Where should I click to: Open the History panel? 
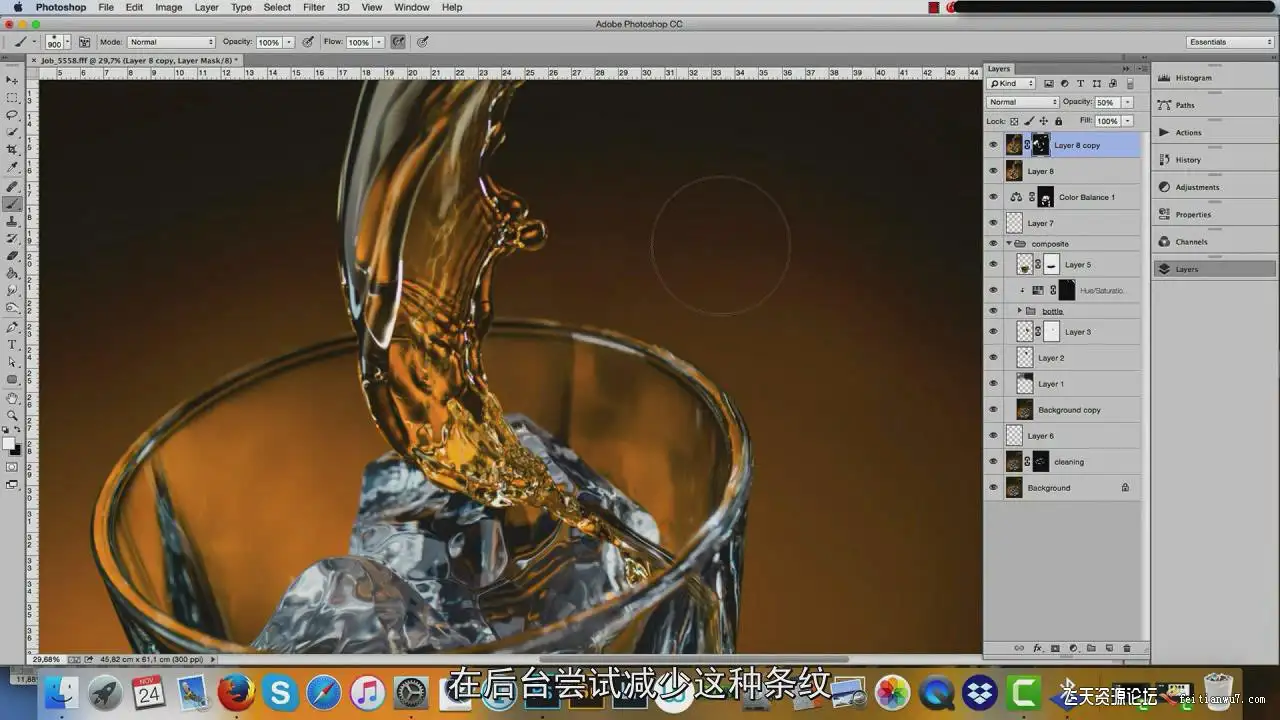click(x=1188, y=160)
